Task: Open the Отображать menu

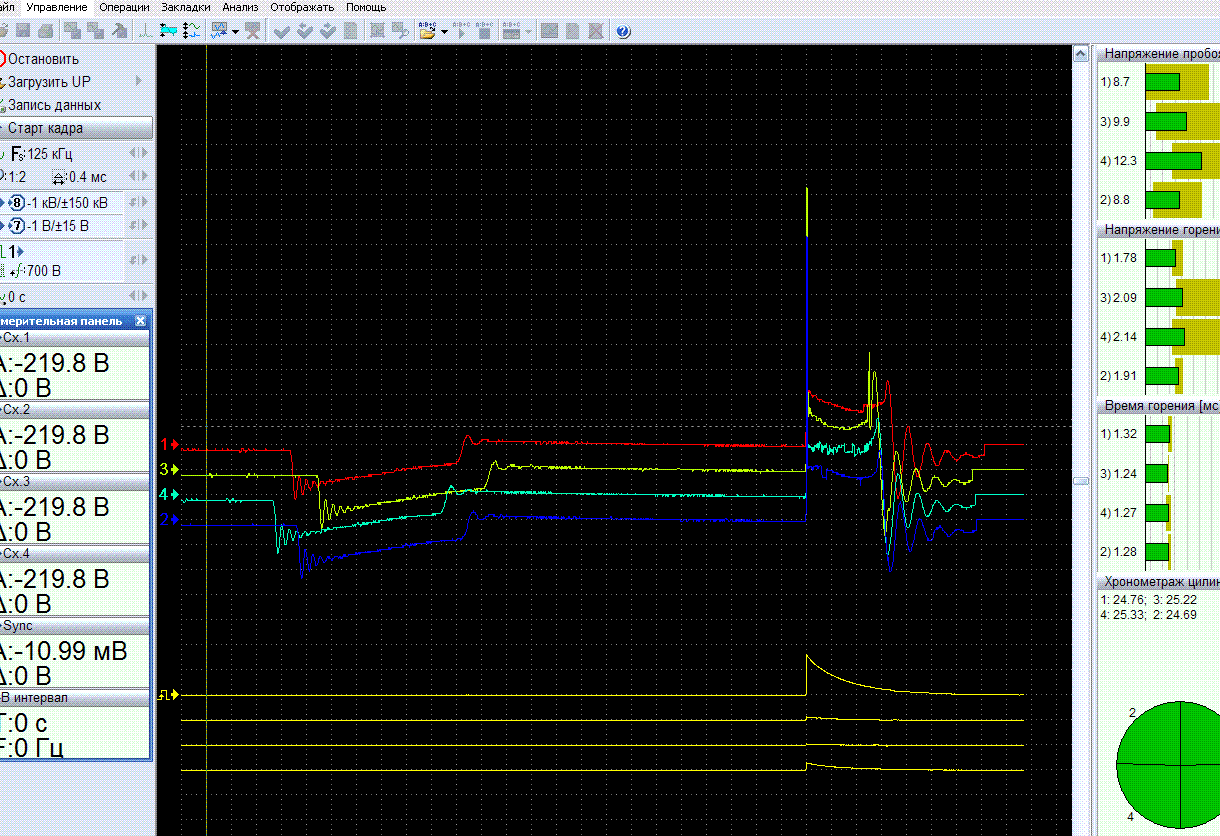Action: click(x=304, y=7)
